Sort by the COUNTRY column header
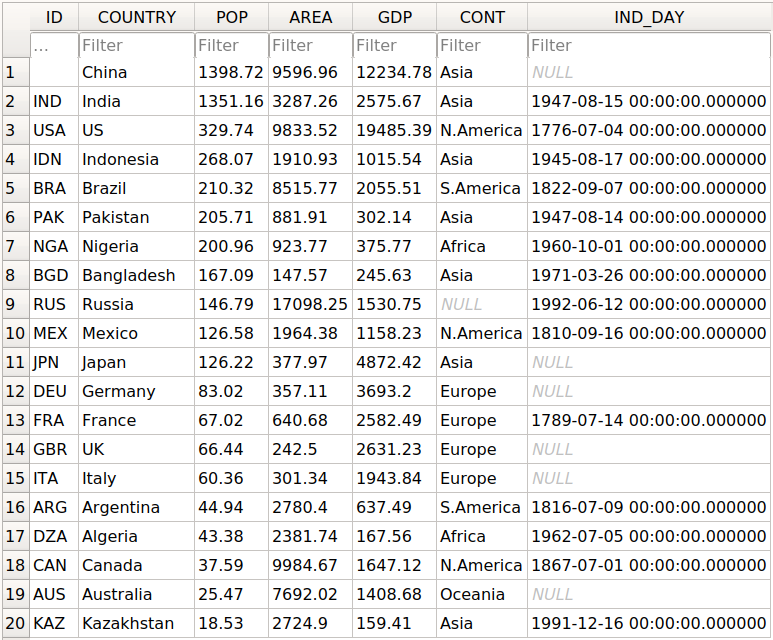This screenshot has height=640, width=773. [x=137, y=17]
